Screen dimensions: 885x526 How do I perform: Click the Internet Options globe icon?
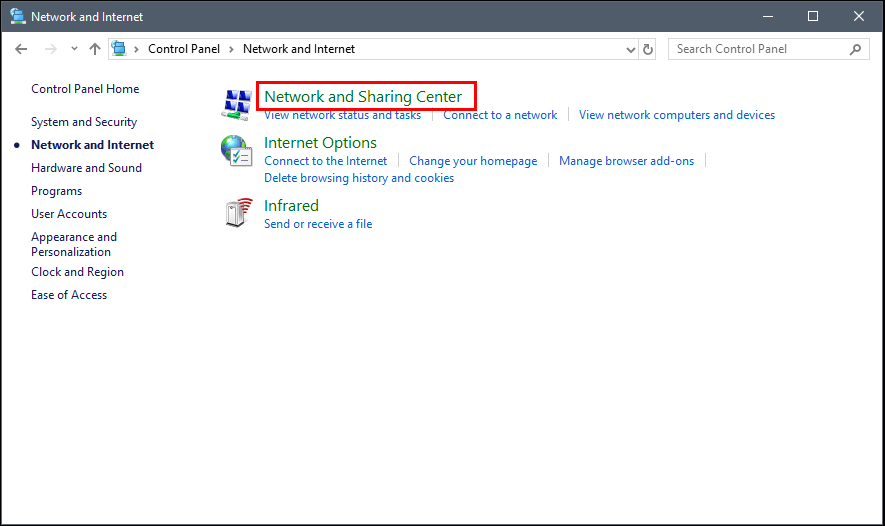tap(236, 151)
